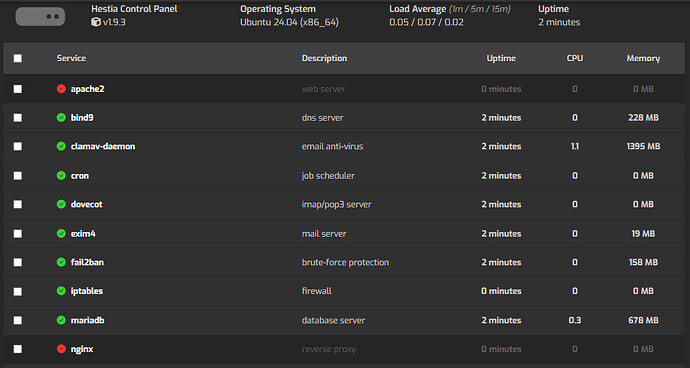Click the Service column header
Image resolution: width=690 pixels, height=368 pixels.
[71, 58]
